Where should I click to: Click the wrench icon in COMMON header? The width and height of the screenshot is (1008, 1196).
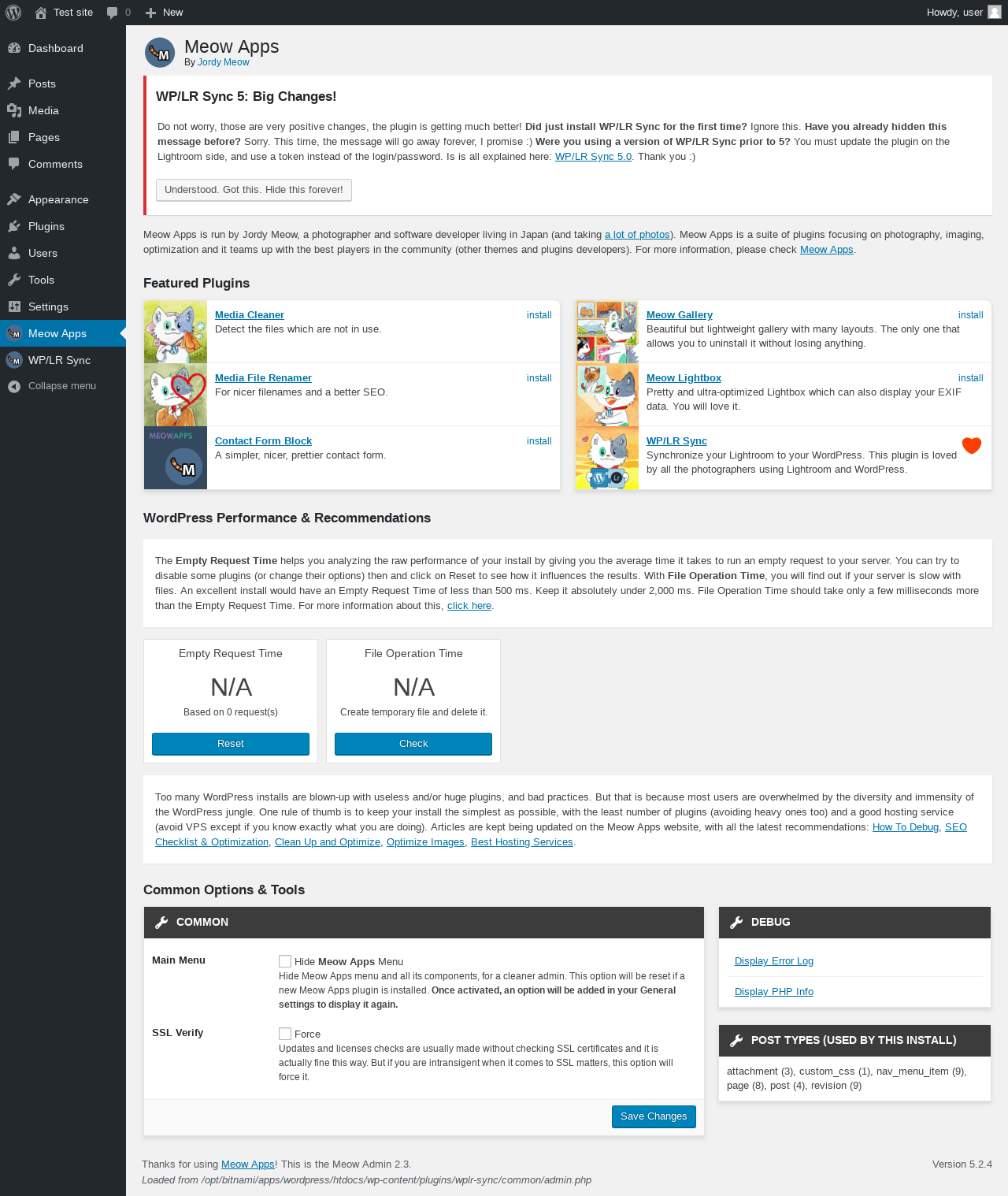point(161,923)
